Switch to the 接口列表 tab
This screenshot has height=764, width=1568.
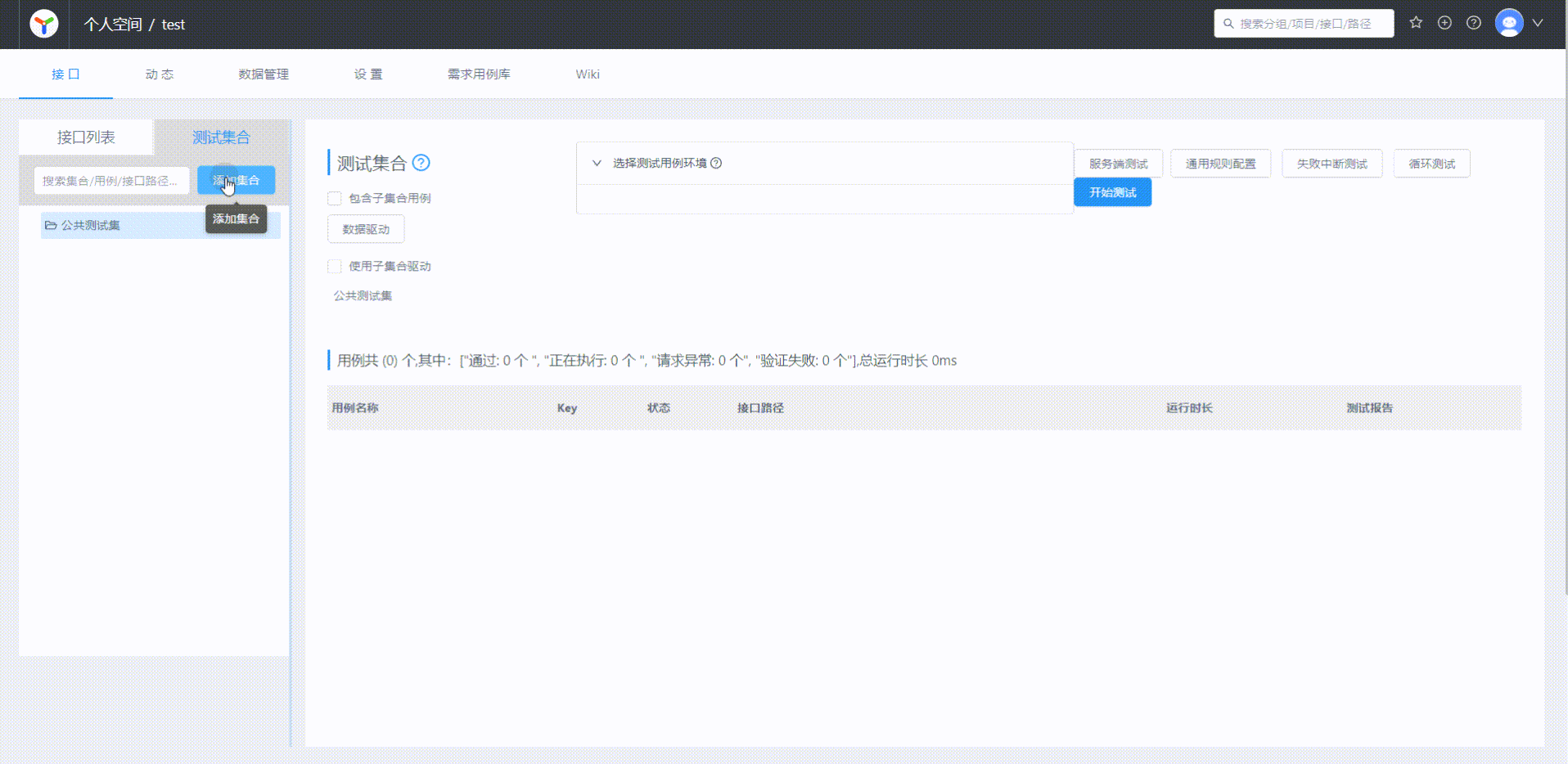85,137
